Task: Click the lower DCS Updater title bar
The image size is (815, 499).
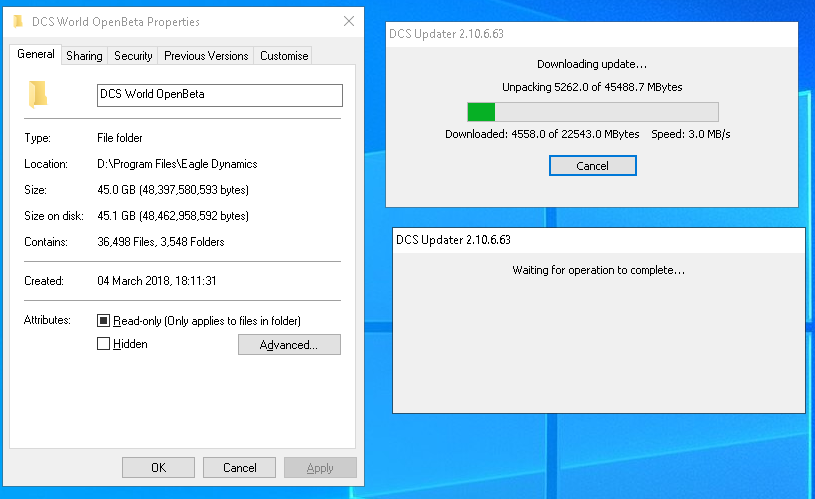Action: (599, 240)
